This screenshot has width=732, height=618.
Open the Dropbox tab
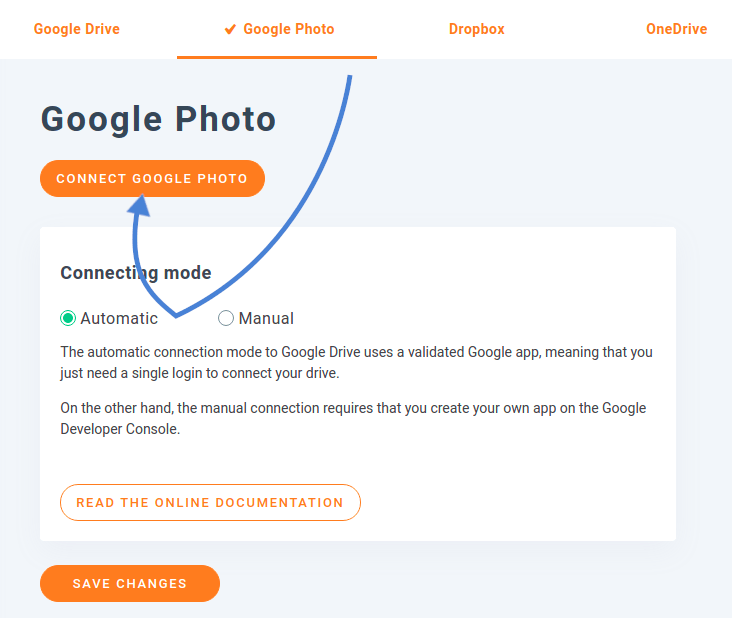(x=476, y=29)
